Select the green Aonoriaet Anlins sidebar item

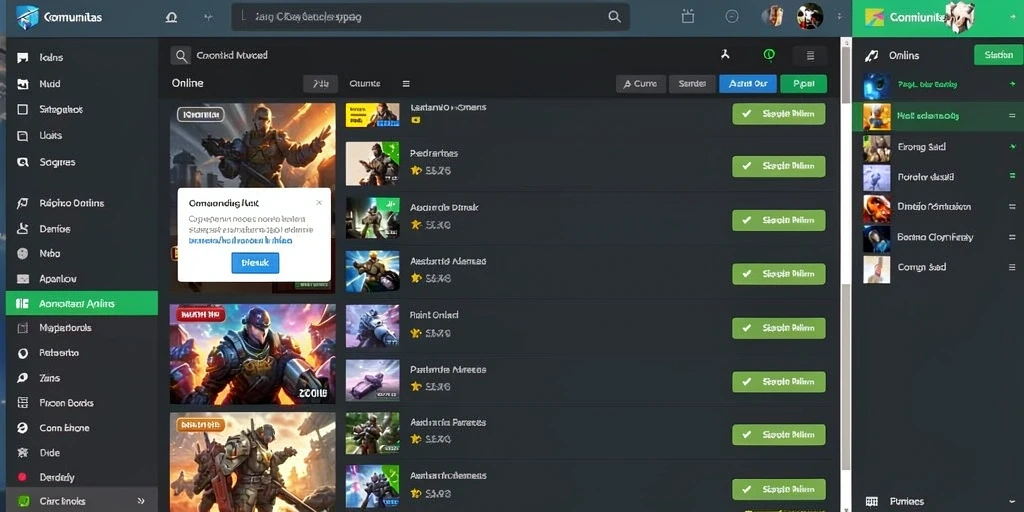point(82,304)
